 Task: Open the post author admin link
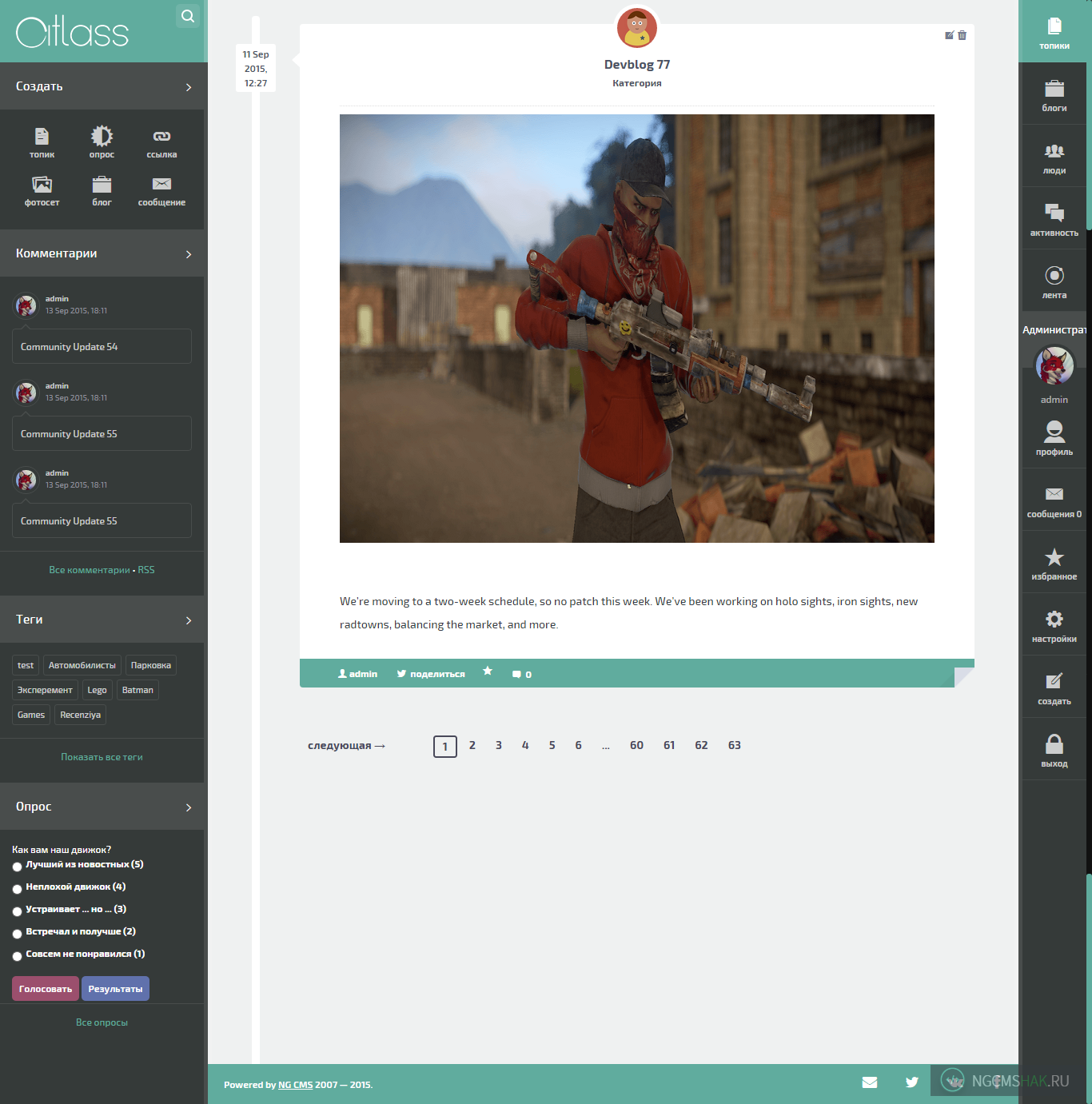click(x=357, y=674)
